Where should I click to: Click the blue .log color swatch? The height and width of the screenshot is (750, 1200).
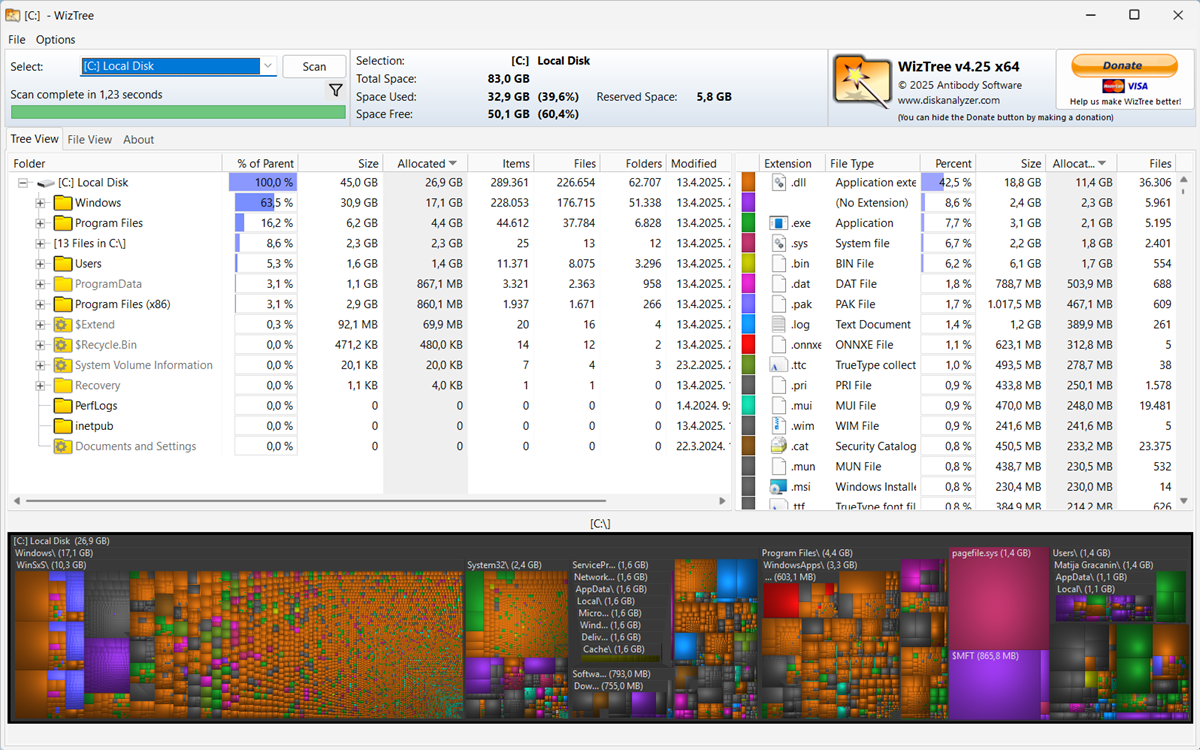[748, 325]
